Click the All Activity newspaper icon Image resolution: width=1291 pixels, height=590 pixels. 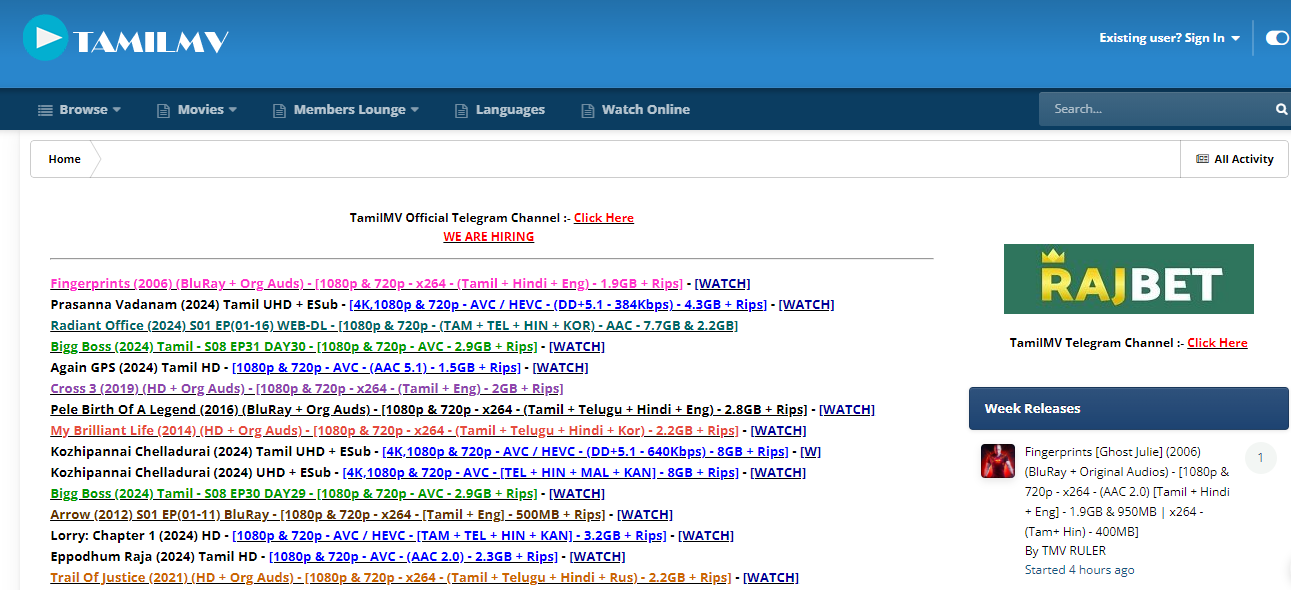click(x=1203, y=159)
